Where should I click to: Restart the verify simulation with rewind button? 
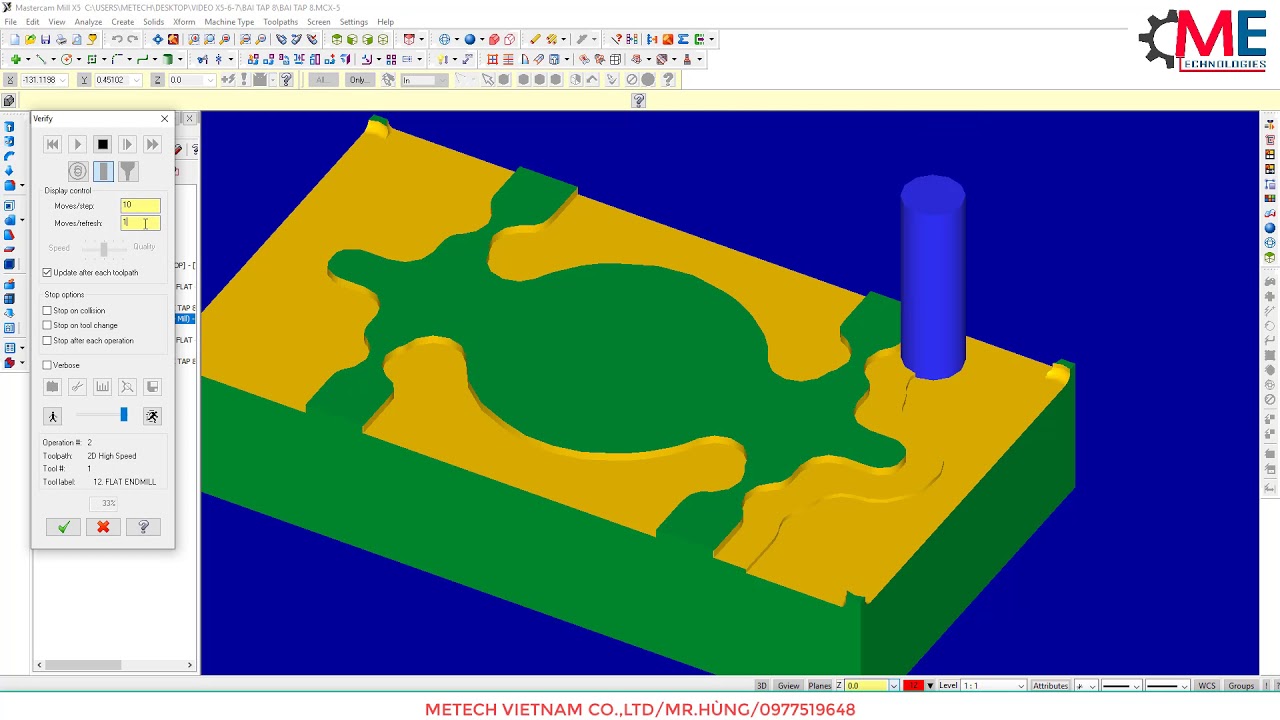coord(53,145)
